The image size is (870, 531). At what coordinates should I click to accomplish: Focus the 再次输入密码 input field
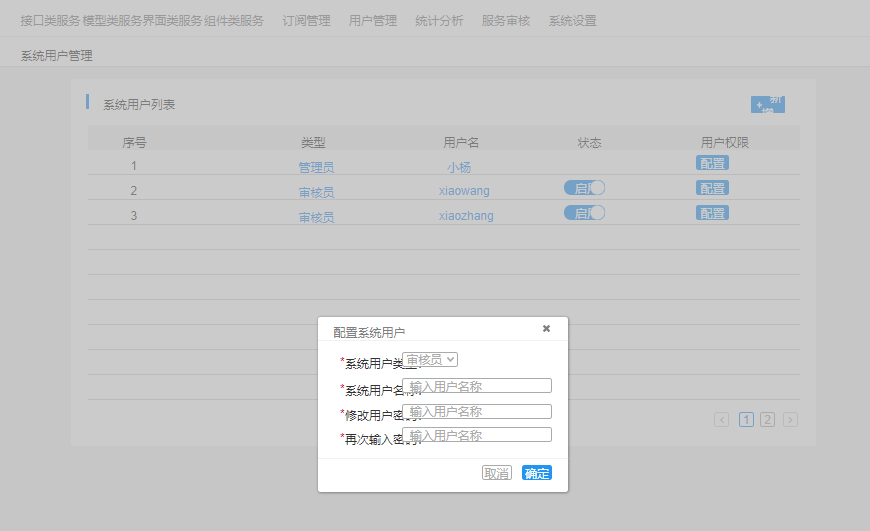(x=477, y=434)
